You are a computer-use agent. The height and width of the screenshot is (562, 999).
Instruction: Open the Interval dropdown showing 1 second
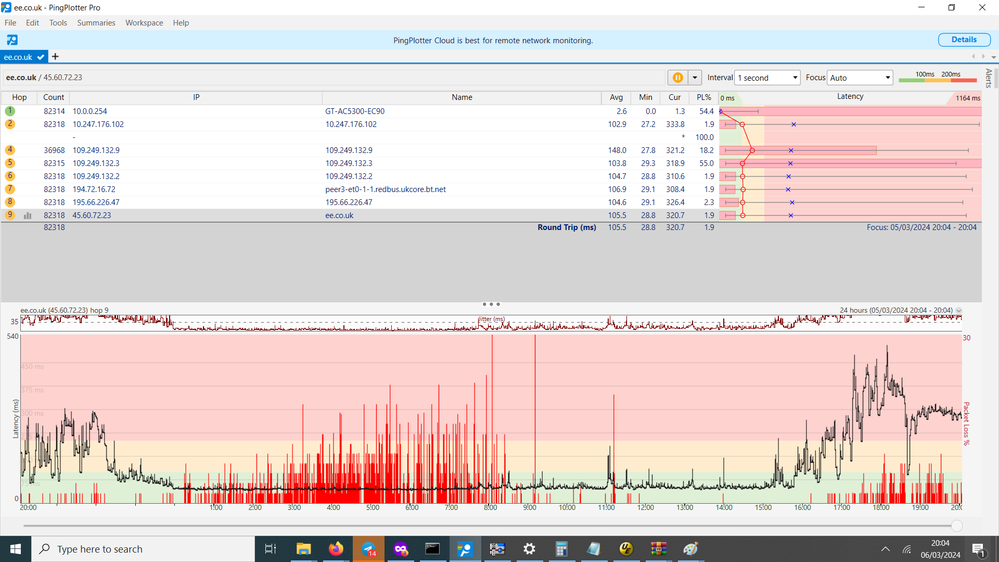pyautogui.click(x=767, y=78)
